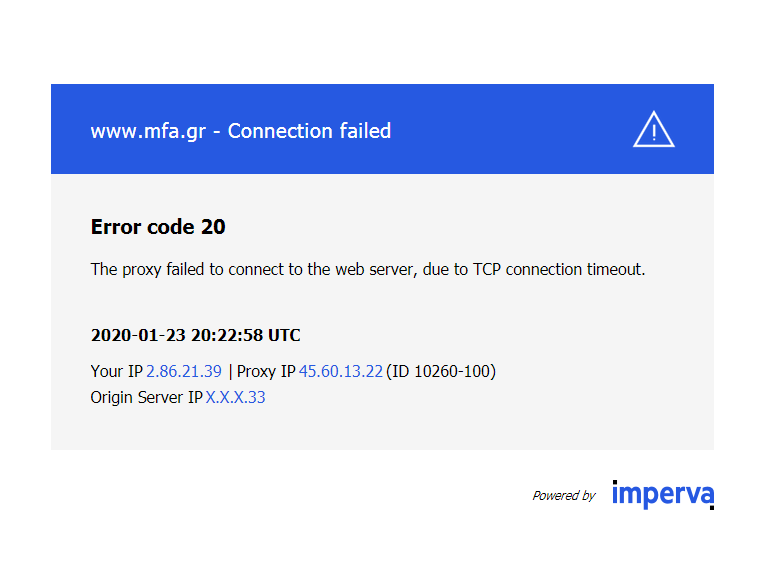Click the 'UTC' timezone text
This screenshot has width=778, height=563.
click(x=283, y=335)
